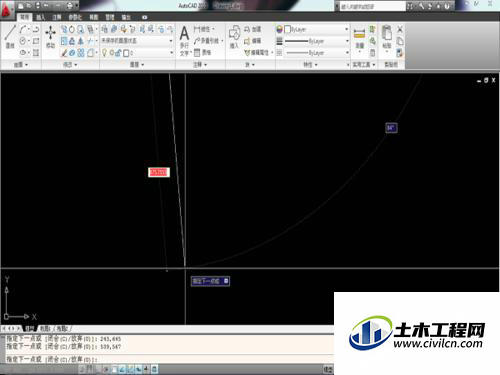Toggle the layer lock padlock icon

click(118, 53)
